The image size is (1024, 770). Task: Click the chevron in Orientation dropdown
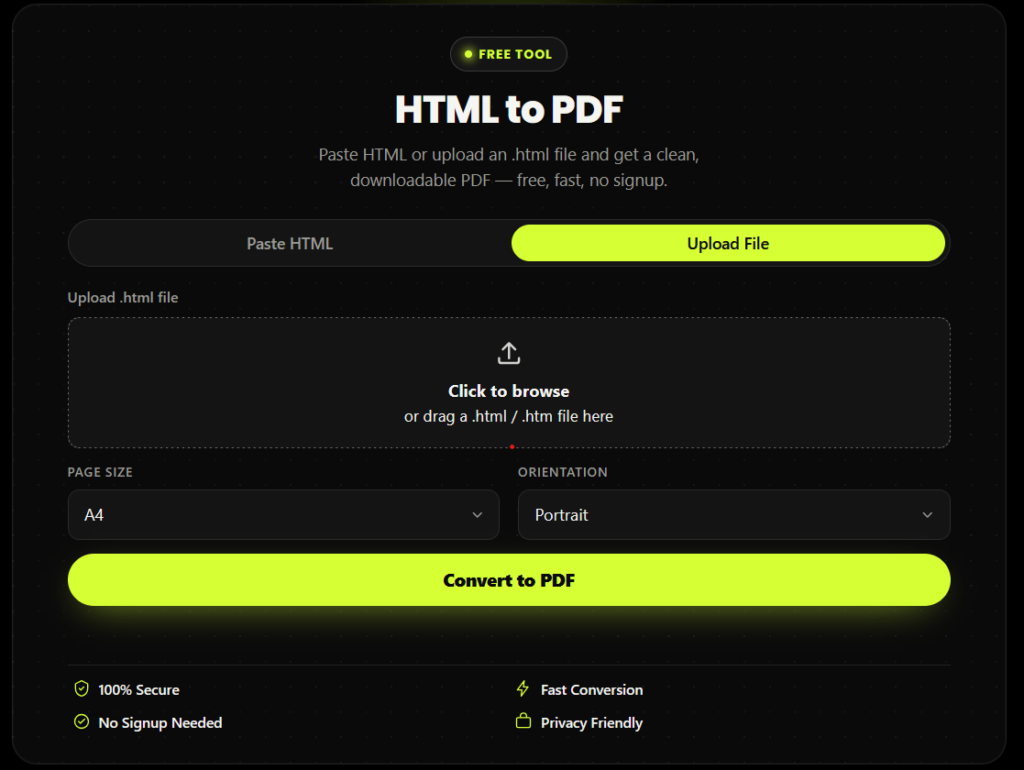pyautogui.click(x=927, y=515)
